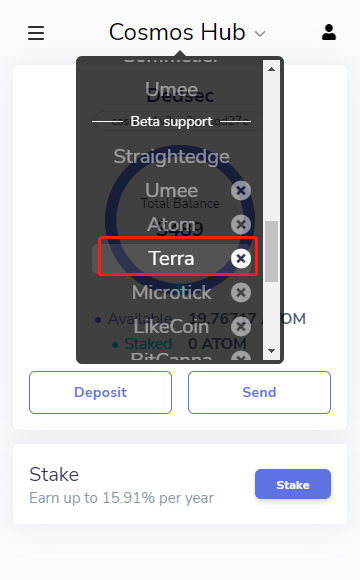Click the Deposit button
The height and width of the screenshot is (580, 360).
(100, 392)
